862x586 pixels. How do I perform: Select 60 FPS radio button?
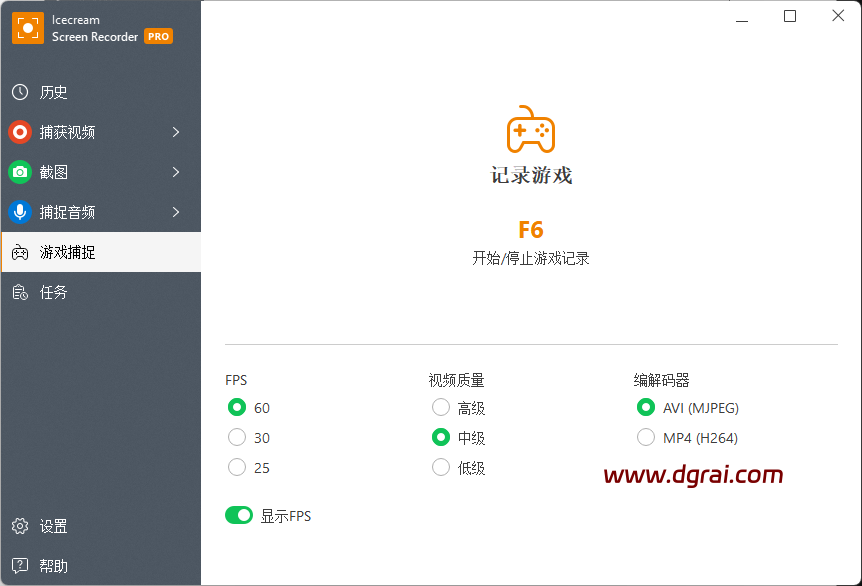point(237,407)
